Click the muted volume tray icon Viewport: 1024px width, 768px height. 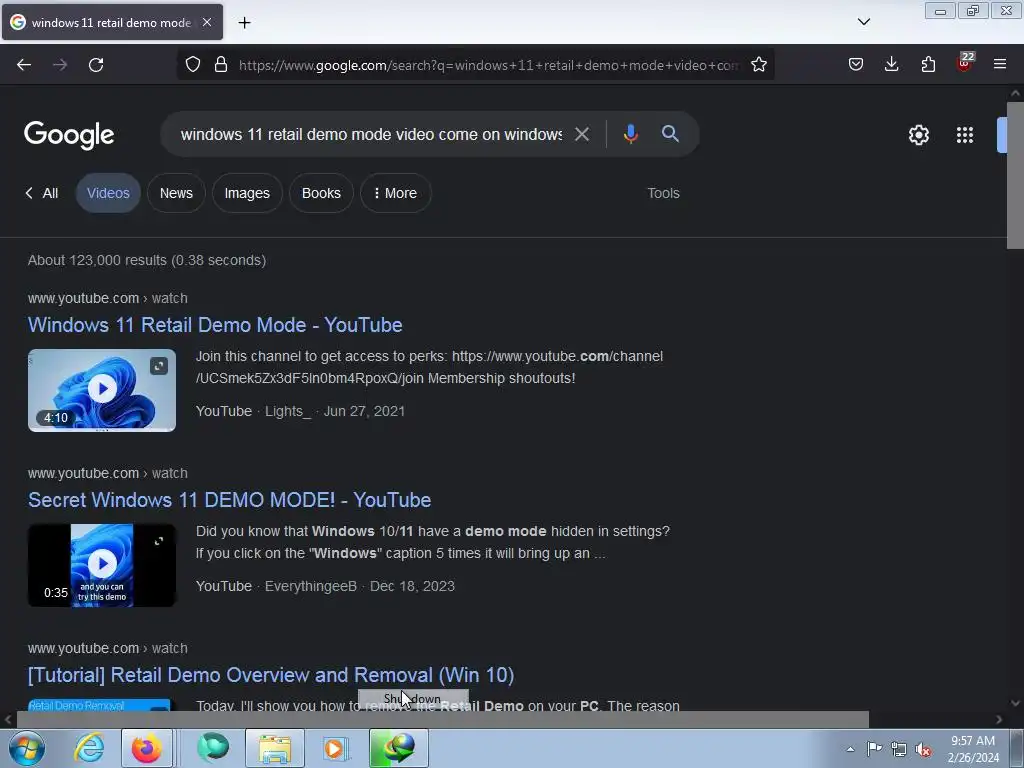pyautogui.click(x=923, y=750)
